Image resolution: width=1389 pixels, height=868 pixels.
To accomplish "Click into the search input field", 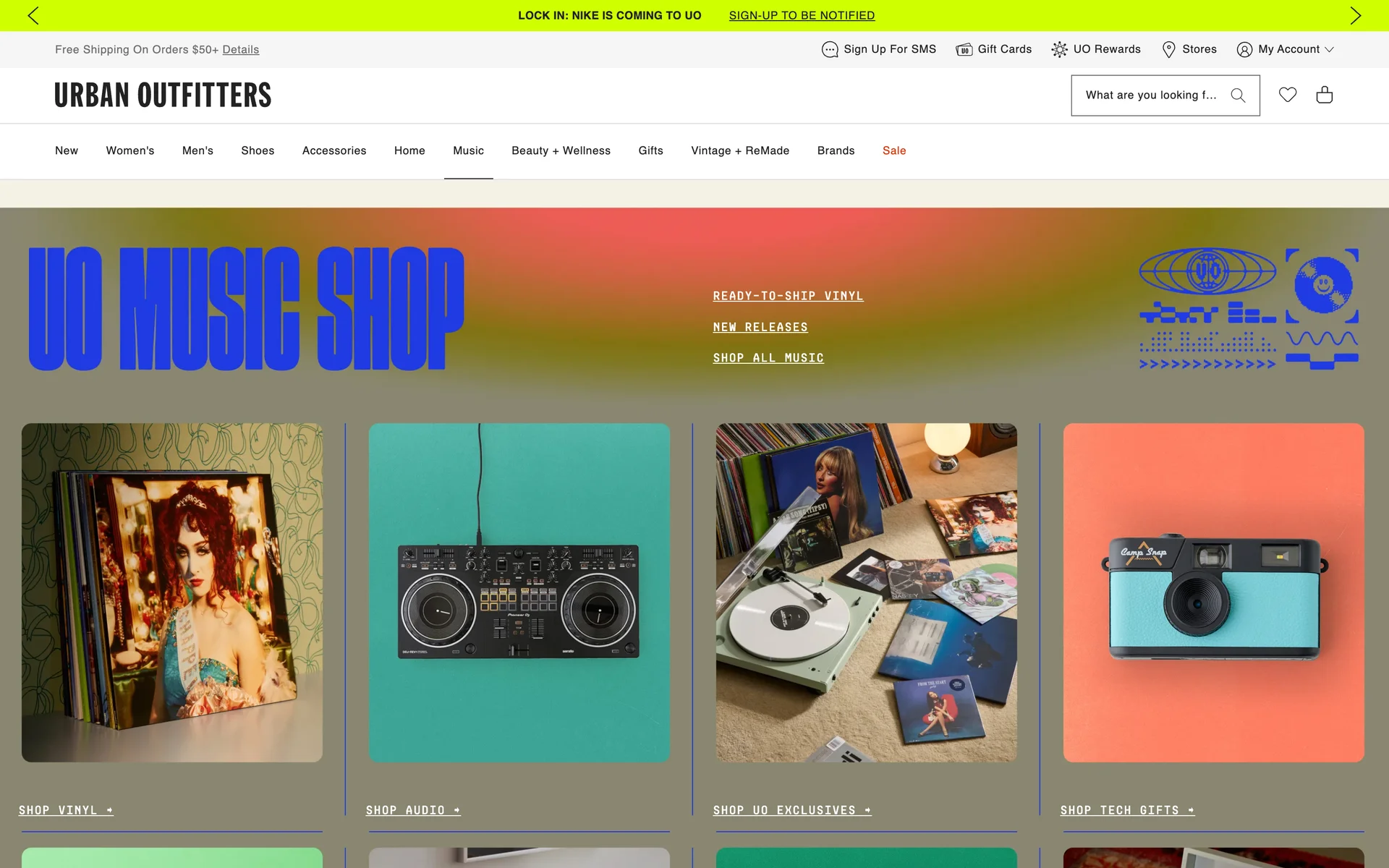I will pos(1151,95).
